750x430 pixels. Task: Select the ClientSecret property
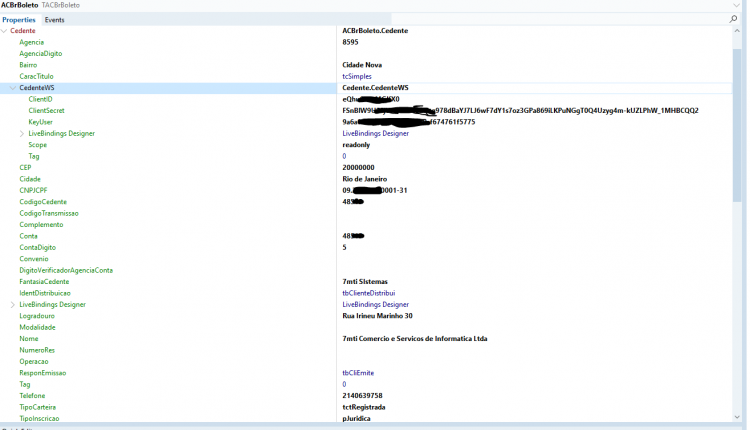46,110
